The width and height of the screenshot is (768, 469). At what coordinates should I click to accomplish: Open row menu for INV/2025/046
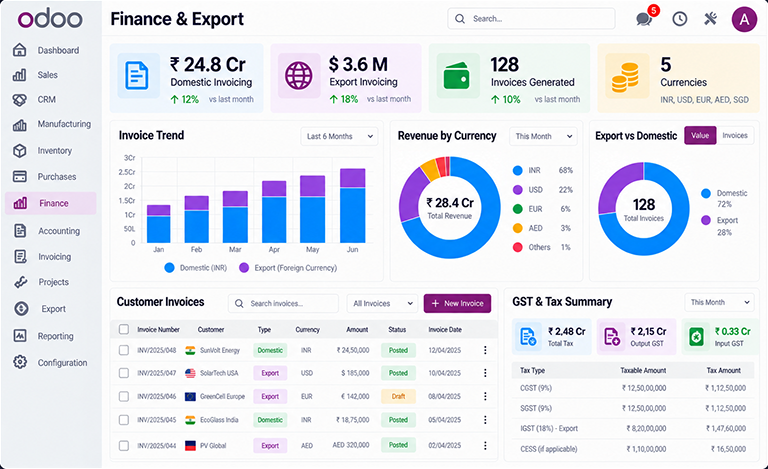(x=485, y=396)
